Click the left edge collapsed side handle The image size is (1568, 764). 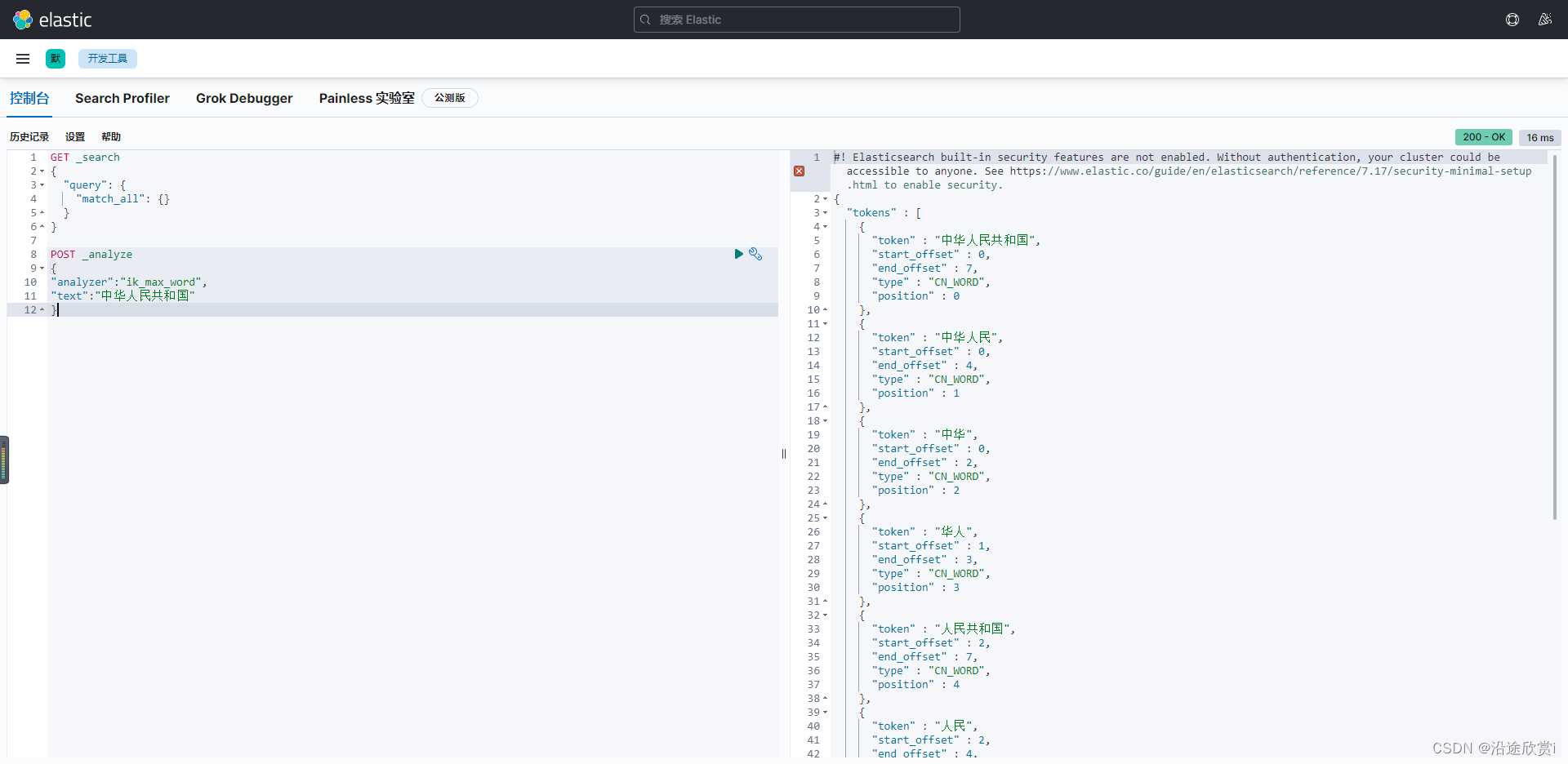[4, 460]
